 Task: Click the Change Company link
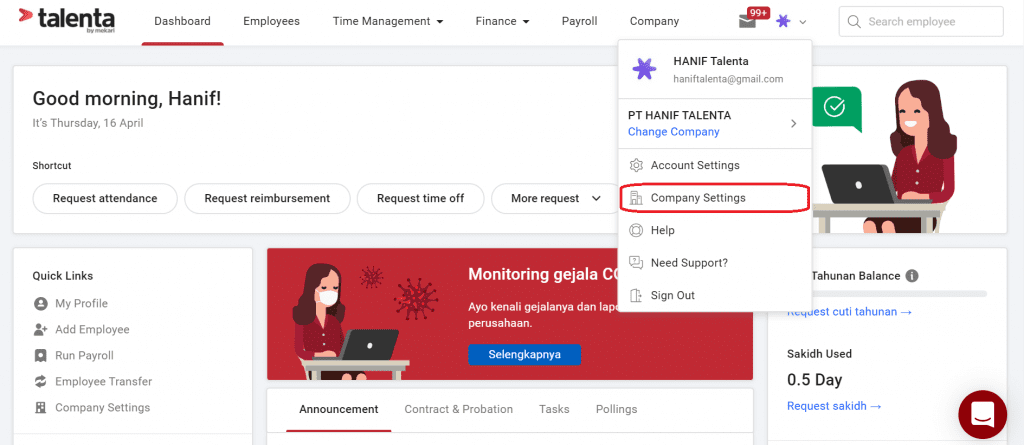coord(673,132)
